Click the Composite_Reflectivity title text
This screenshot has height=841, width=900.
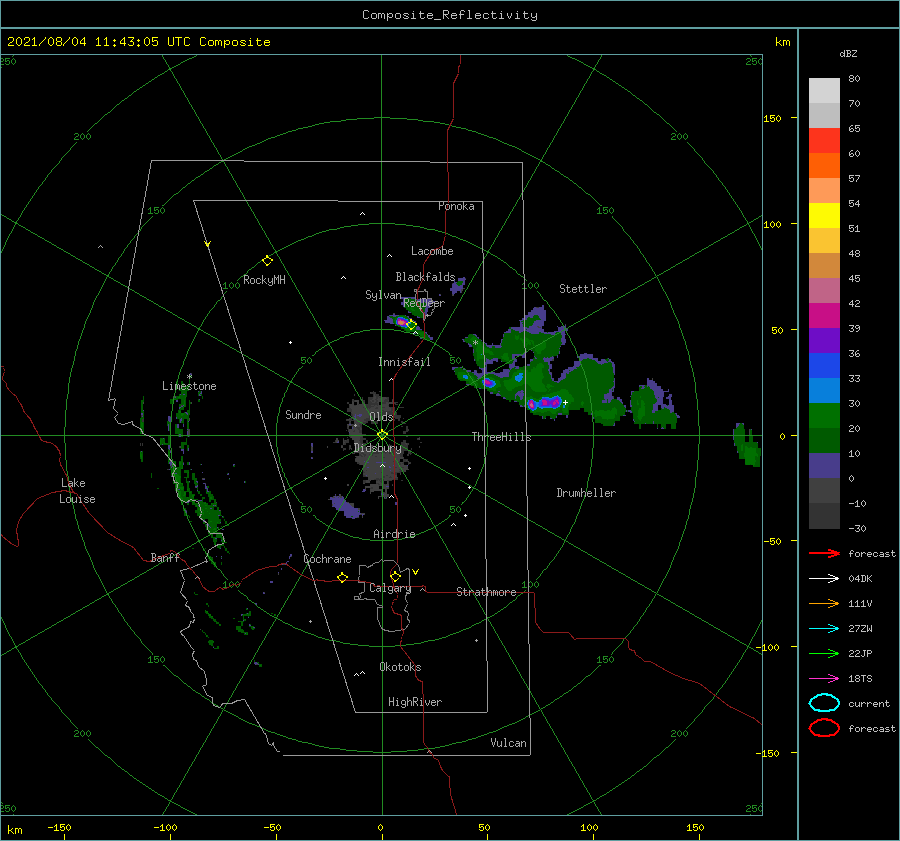pyautogui.click(x=450, y=15)
